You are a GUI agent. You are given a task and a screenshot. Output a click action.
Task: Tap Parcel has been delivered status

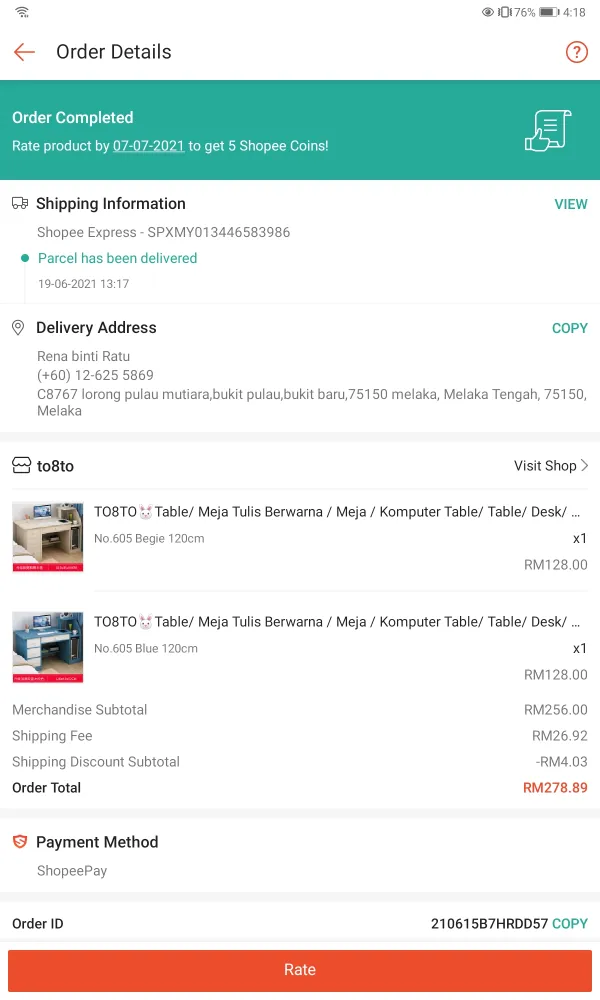117,258
